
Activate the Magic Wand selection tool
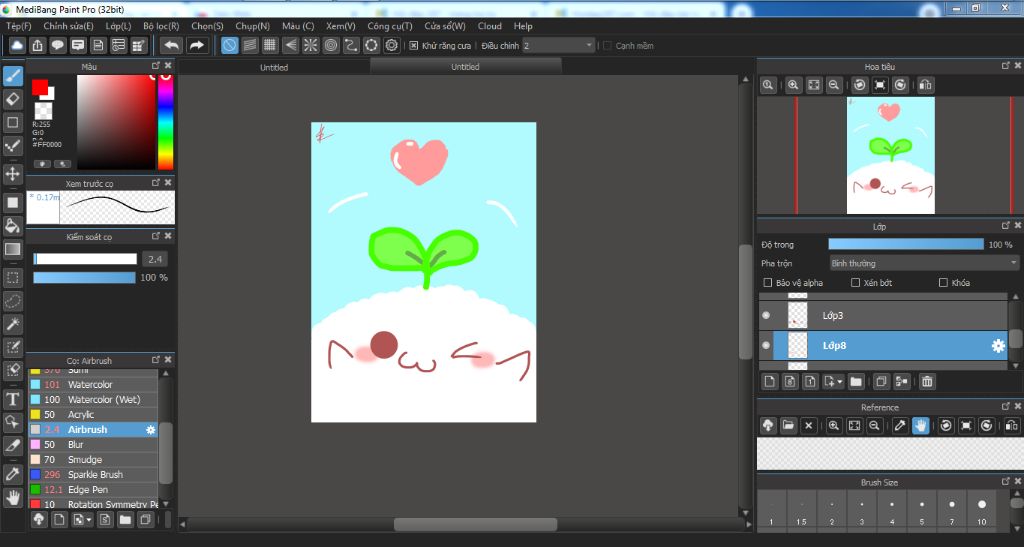[x=13, y=325]
